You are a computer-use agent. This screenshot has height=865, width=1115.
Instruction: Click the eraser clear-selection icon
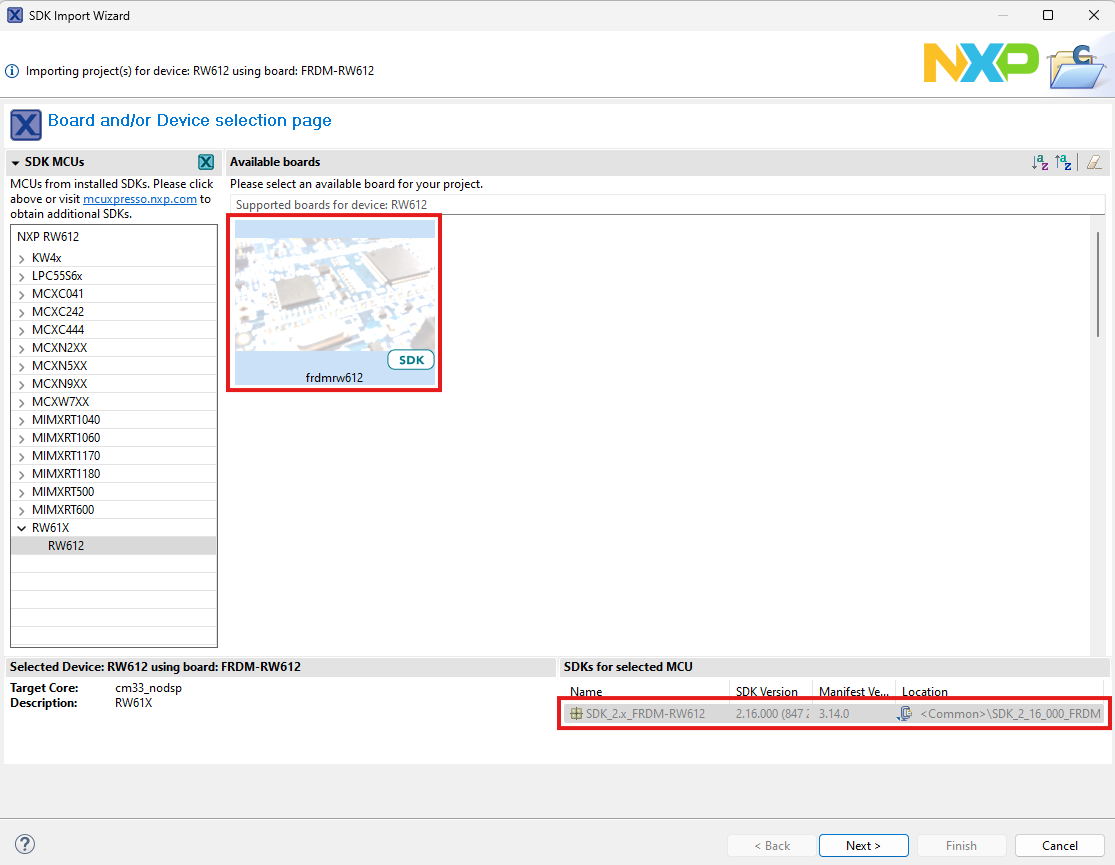pyautogui.click(x=1094, y=162)
